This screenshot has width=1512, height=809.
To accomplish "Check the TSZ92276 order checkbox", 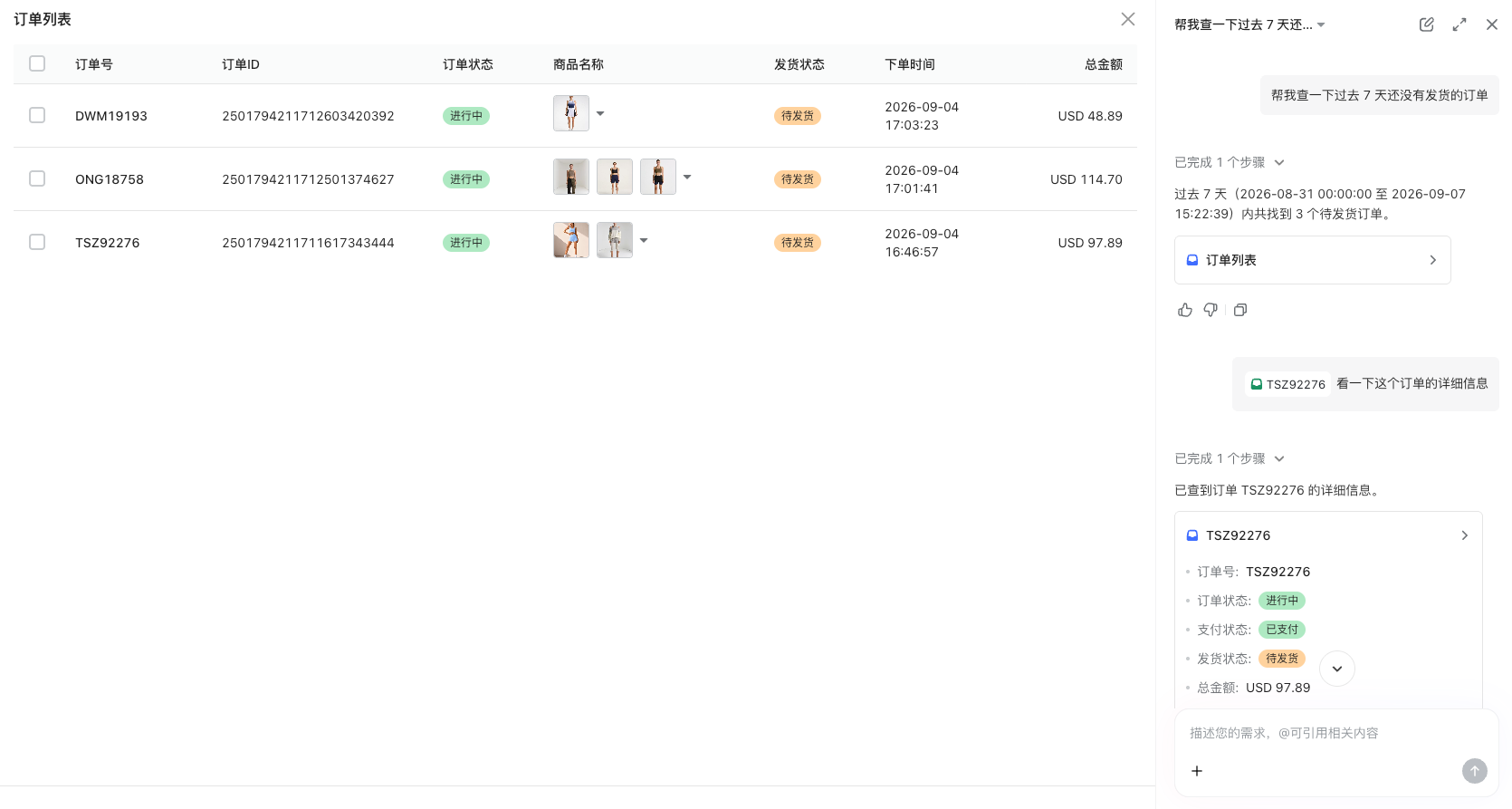I will (37, 242).
